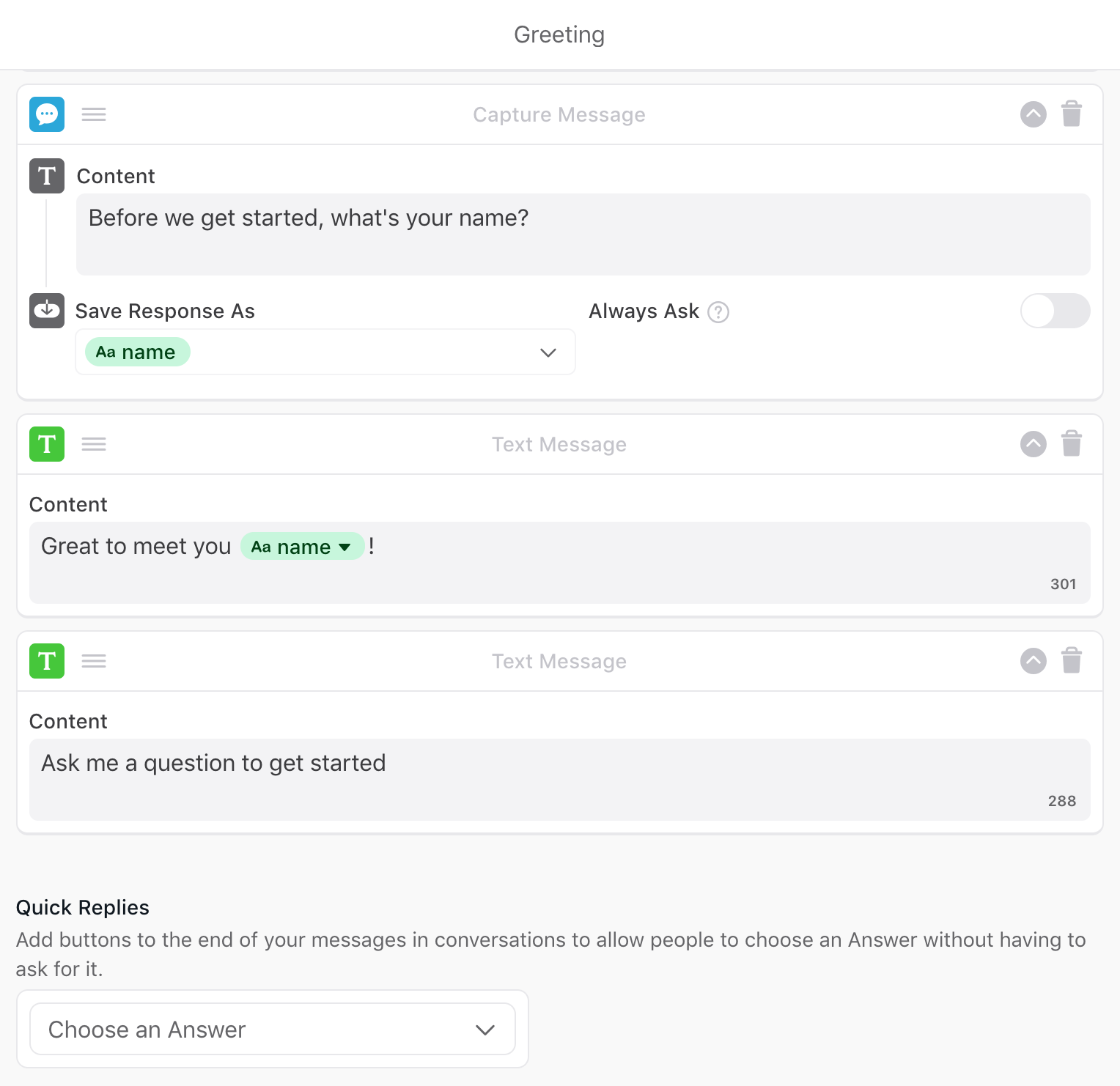Viewport: 1120px width, 1086px height.
Task: Delete the "Ask me a question" text message
Action: coord(1072,661)
